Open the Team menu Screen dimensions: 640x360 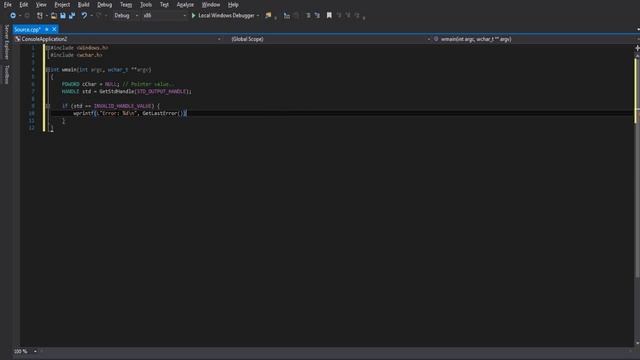point(126,4)
